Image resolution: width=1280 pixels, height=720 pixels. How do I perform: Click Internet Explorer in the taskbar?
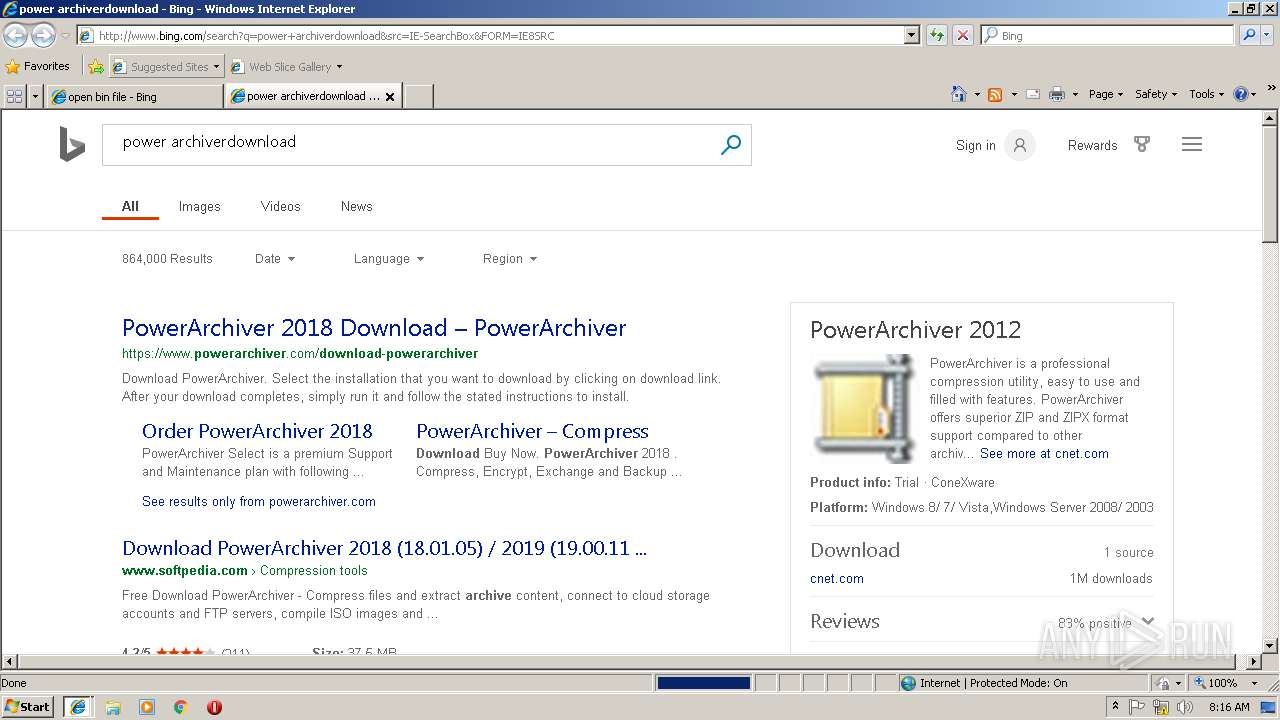tap(79, 707)
